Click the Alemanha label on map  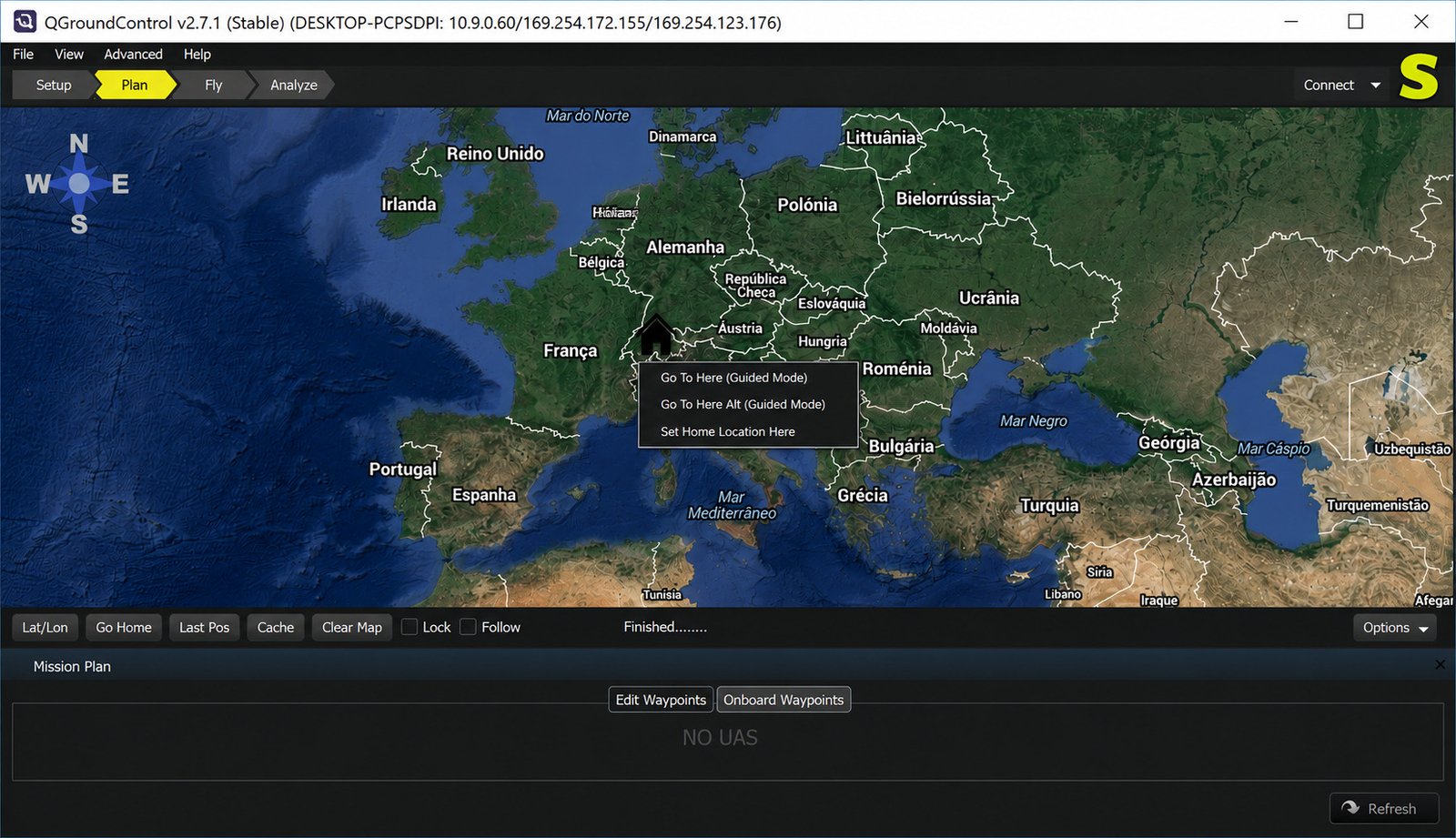[x=685, y=247]
